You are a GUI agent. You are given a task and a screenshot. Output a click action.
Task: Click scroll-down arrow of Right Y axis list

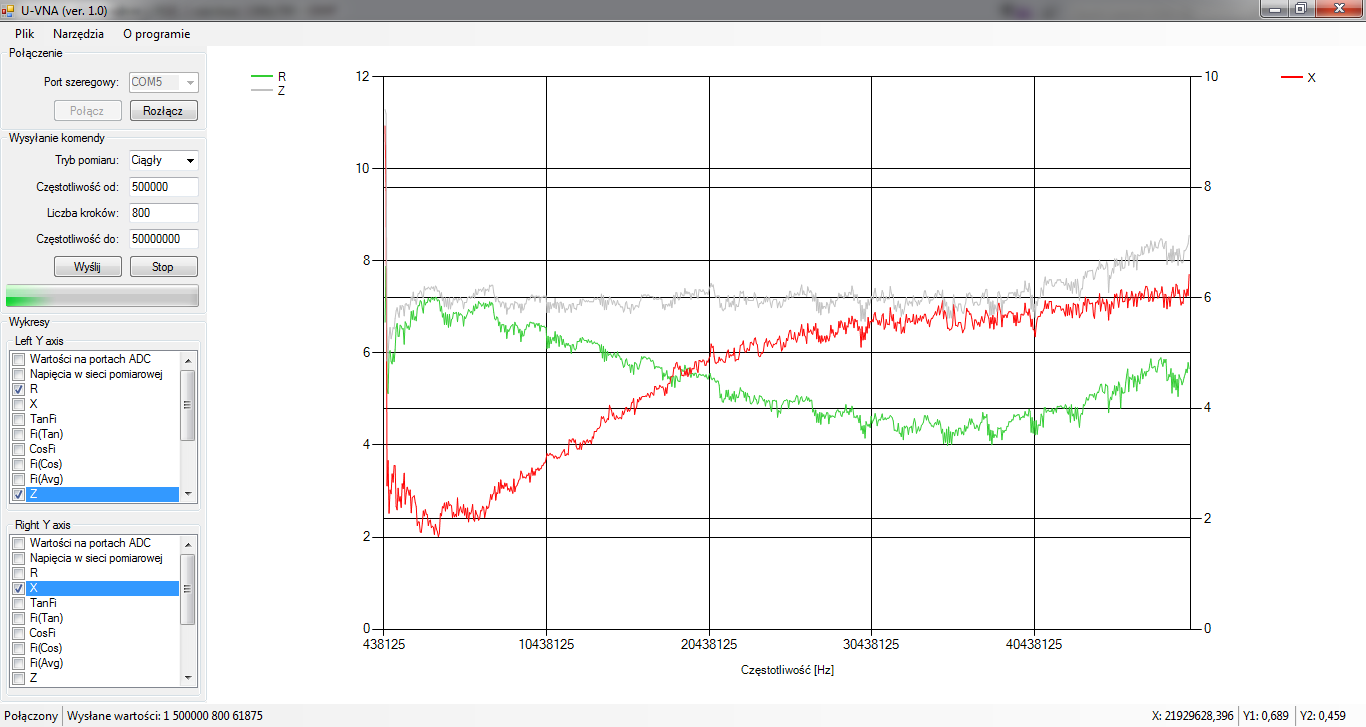187,678
